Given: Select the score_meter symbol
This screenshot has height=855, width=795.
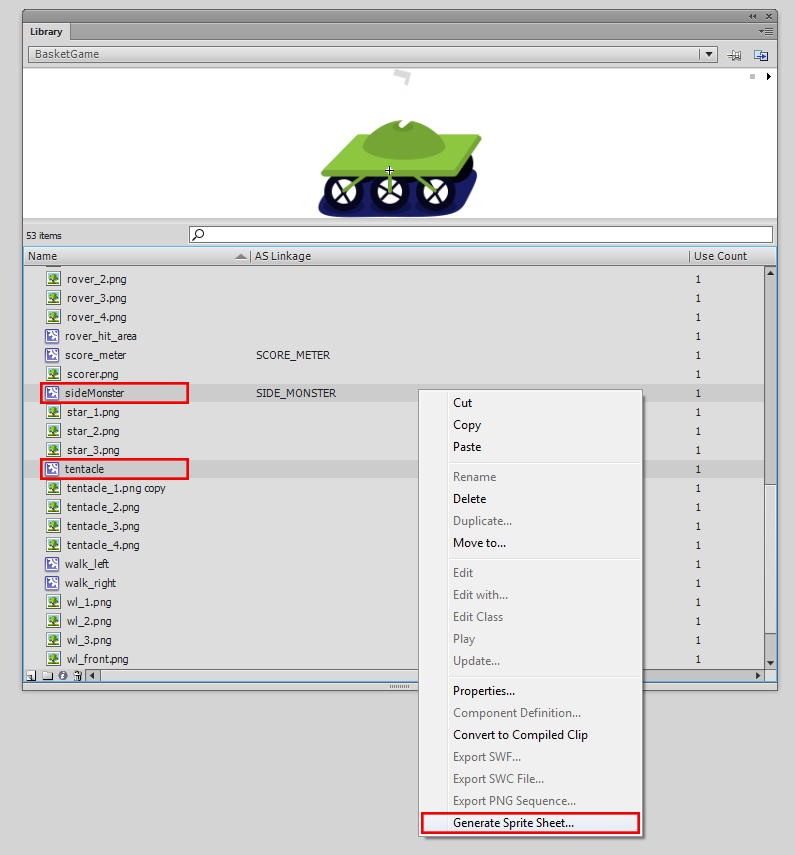Looking at the screenshot, I should tap(96, 355).
